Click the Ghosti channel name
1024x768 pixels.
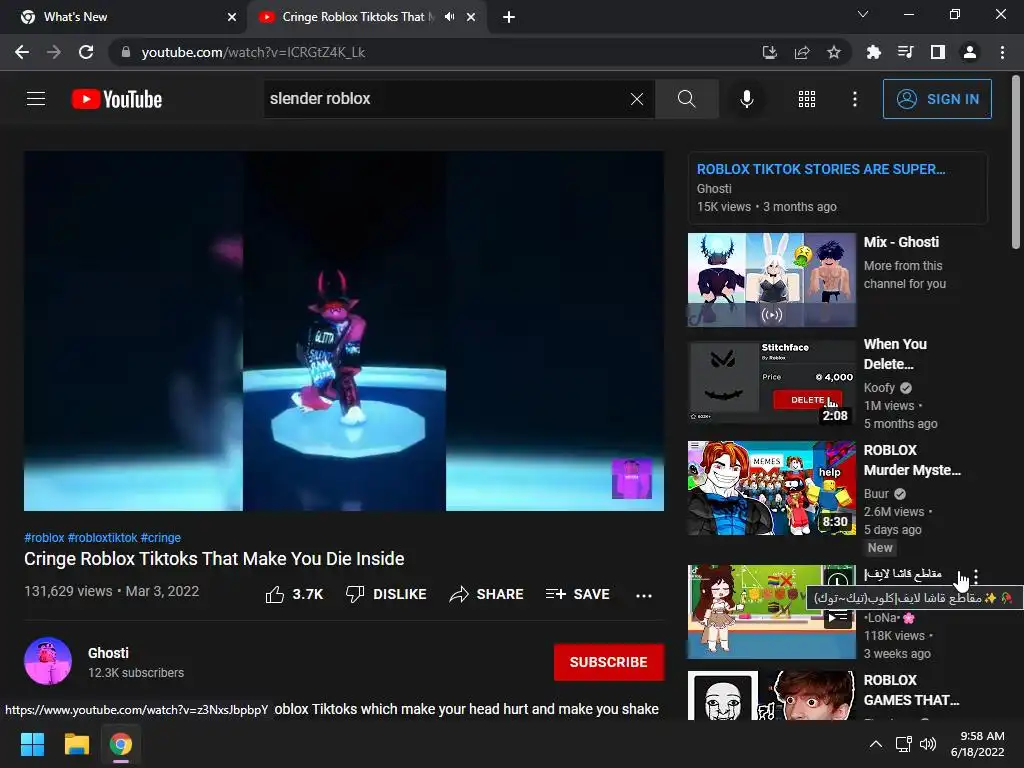click(x=108, y=653)
